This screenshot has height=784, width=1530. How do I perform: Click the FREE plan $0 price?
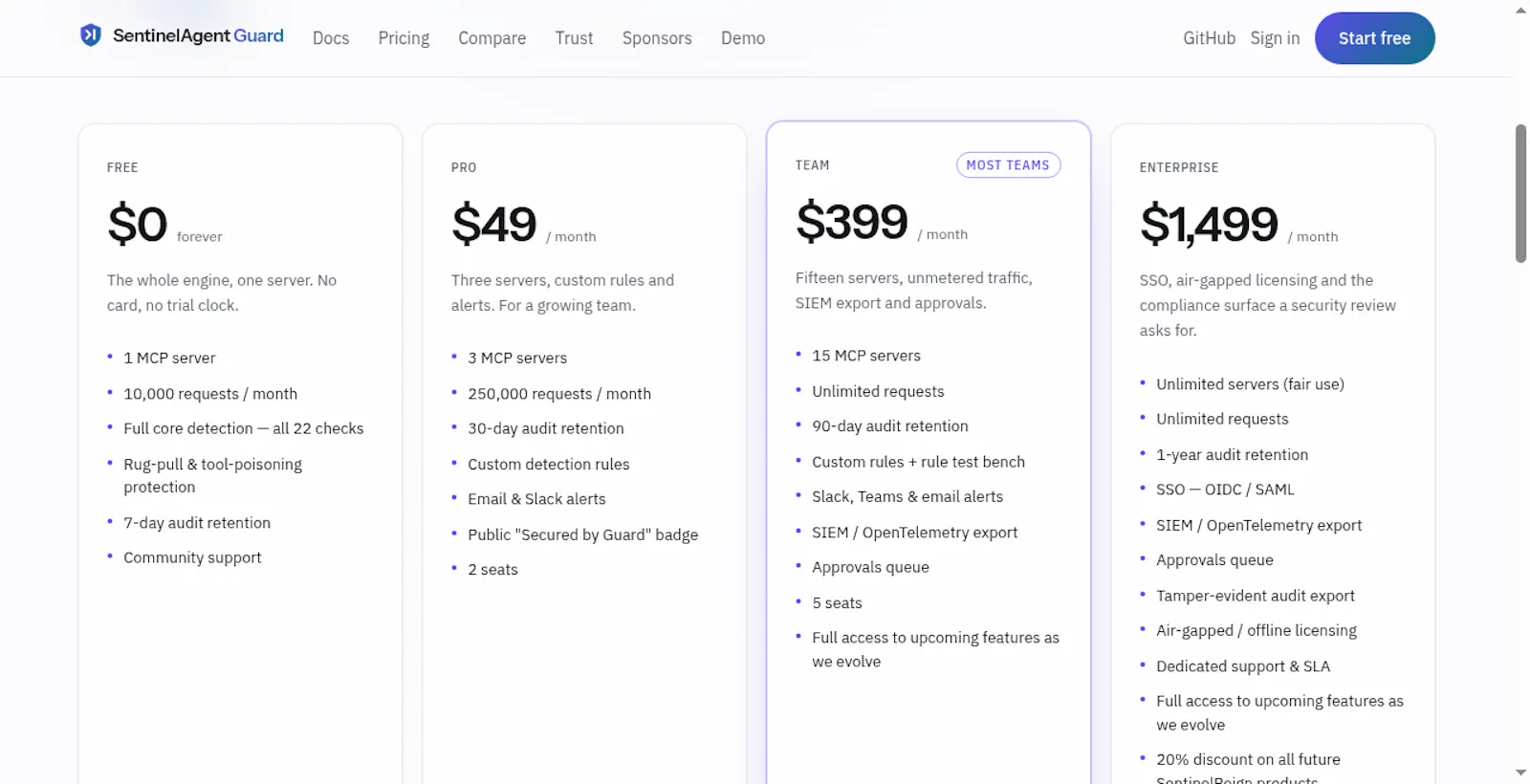138,224
